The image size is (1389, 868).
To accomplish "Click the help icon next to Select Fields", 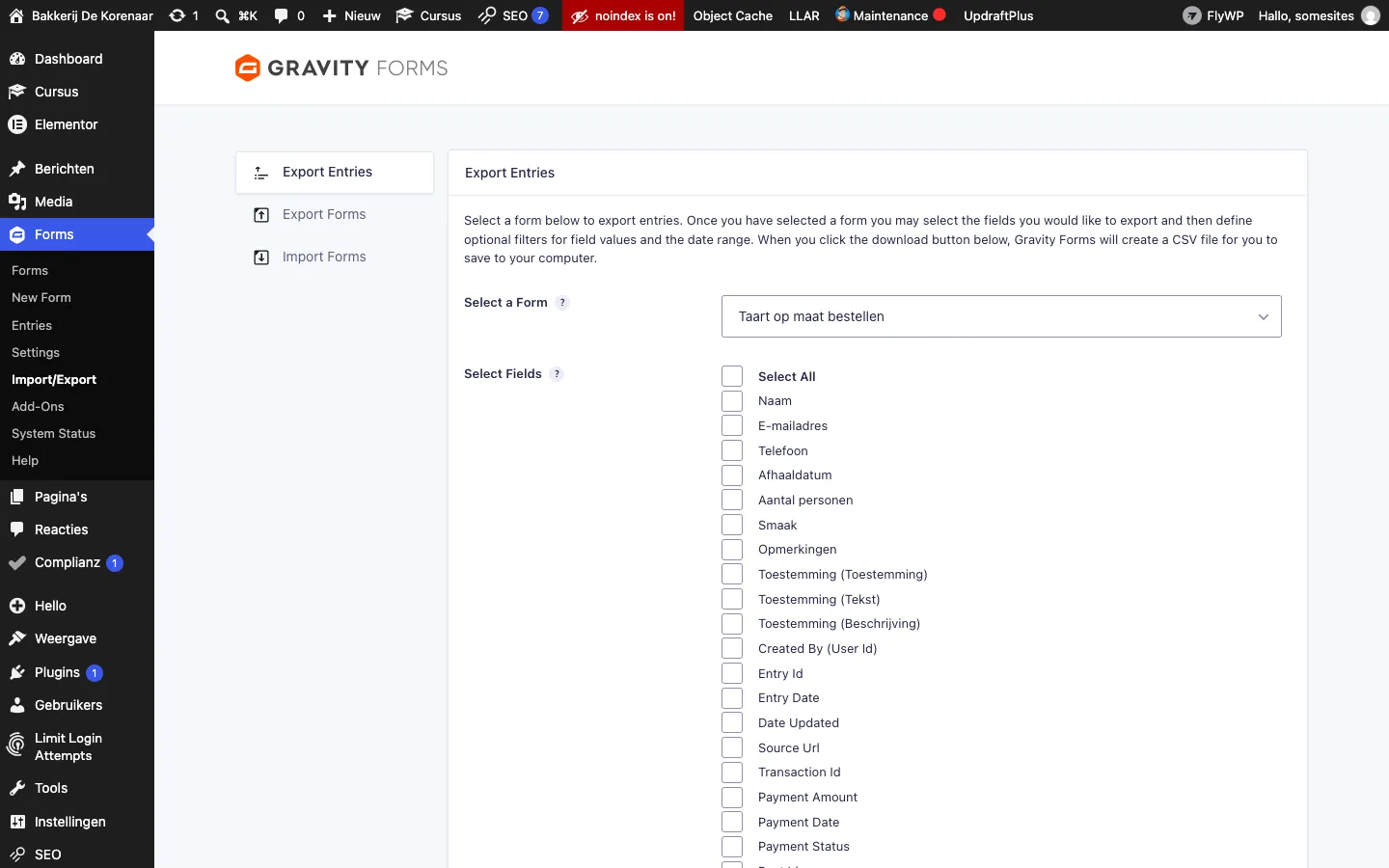I will [x=557, y=374].
